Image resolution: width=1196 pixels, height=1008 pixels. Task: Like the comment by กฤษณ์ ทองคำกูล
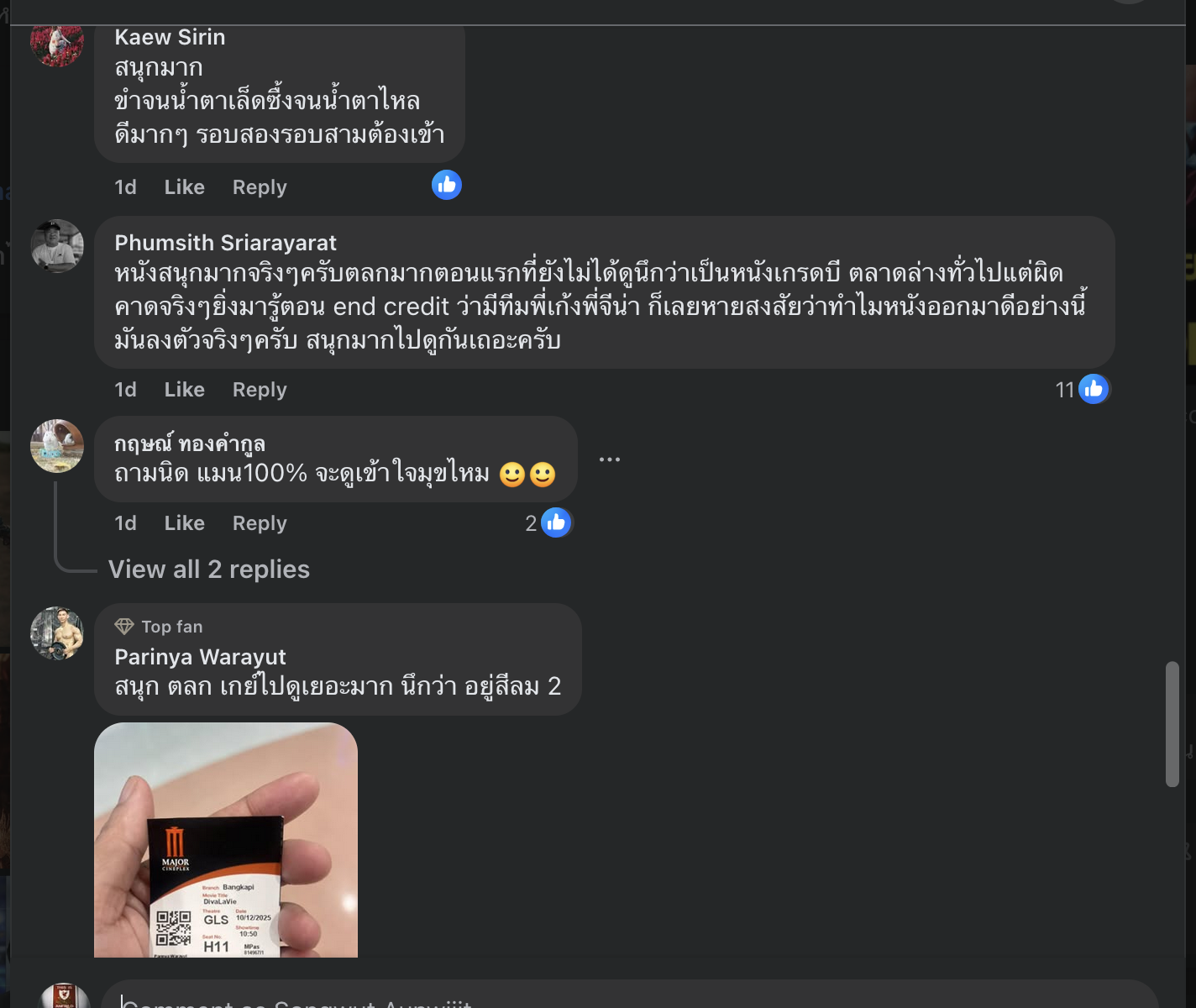(184, 523)
